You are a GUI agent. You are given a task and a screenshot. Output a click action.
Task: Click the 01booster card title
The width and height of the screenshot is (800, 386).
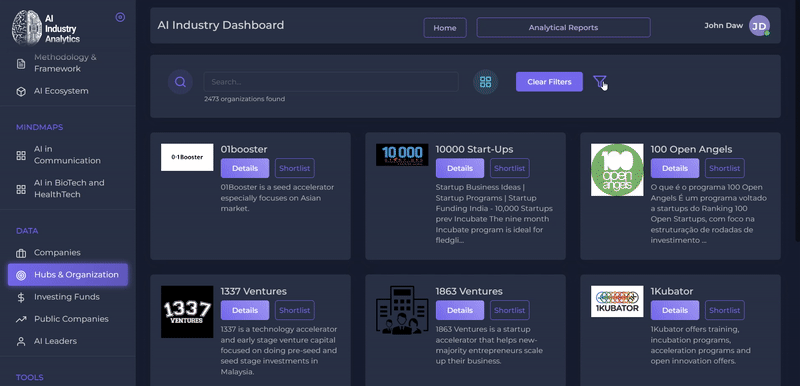pyautogui.click(x=244, y=149)
